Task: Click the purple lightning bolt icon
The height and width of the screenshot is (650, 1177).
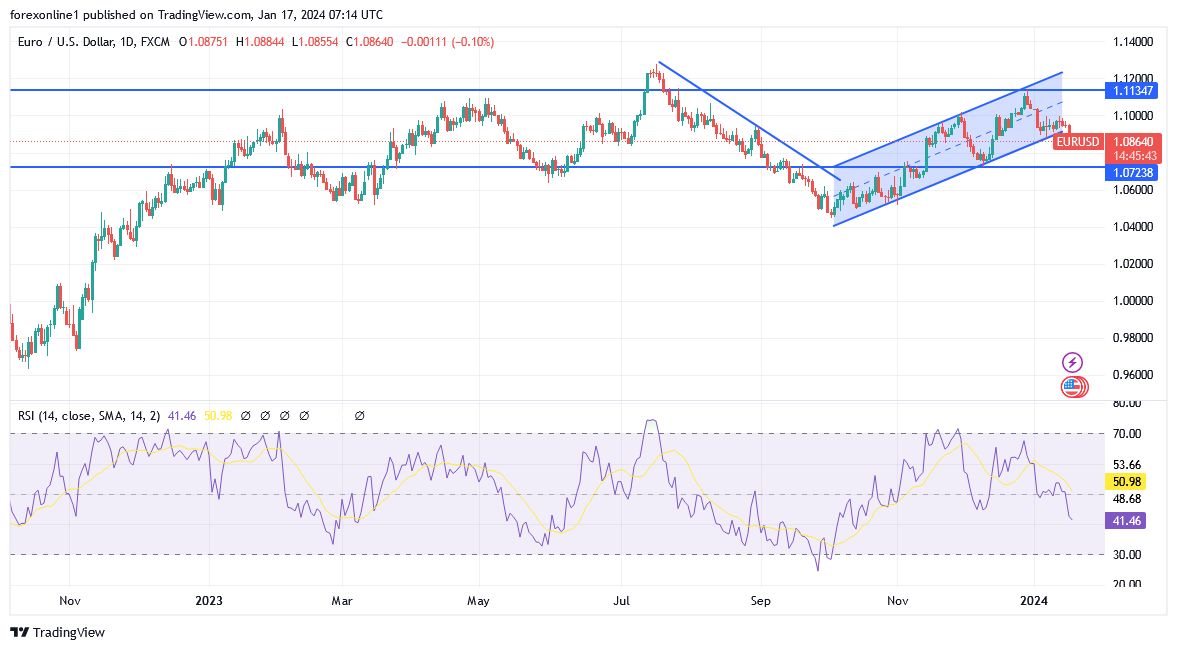Action: point(1072,362)
